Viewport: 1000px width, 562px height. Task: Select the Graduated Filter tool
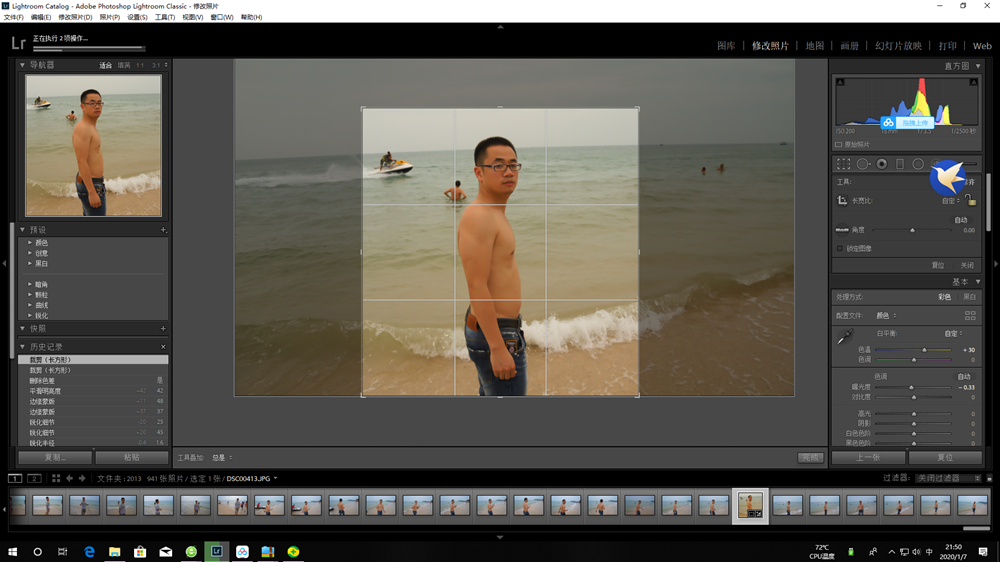pos(900,164)
